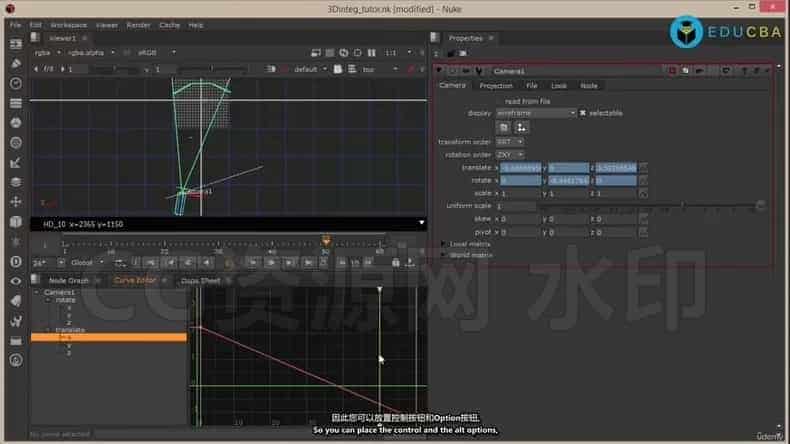Open the Views nodes eye icon

16,281
